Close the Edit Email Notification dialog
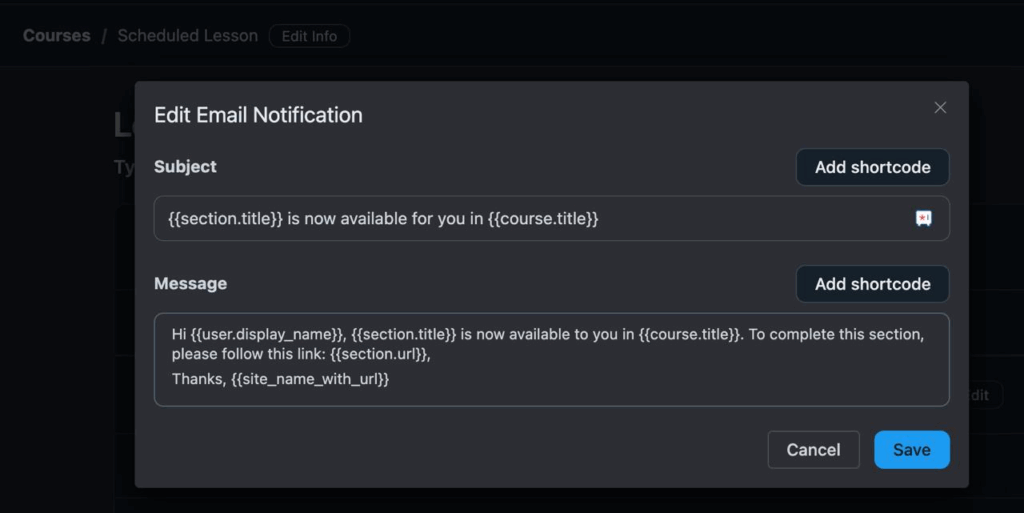The width and height of the screenshot is (1024, 513). coord(940,108)
